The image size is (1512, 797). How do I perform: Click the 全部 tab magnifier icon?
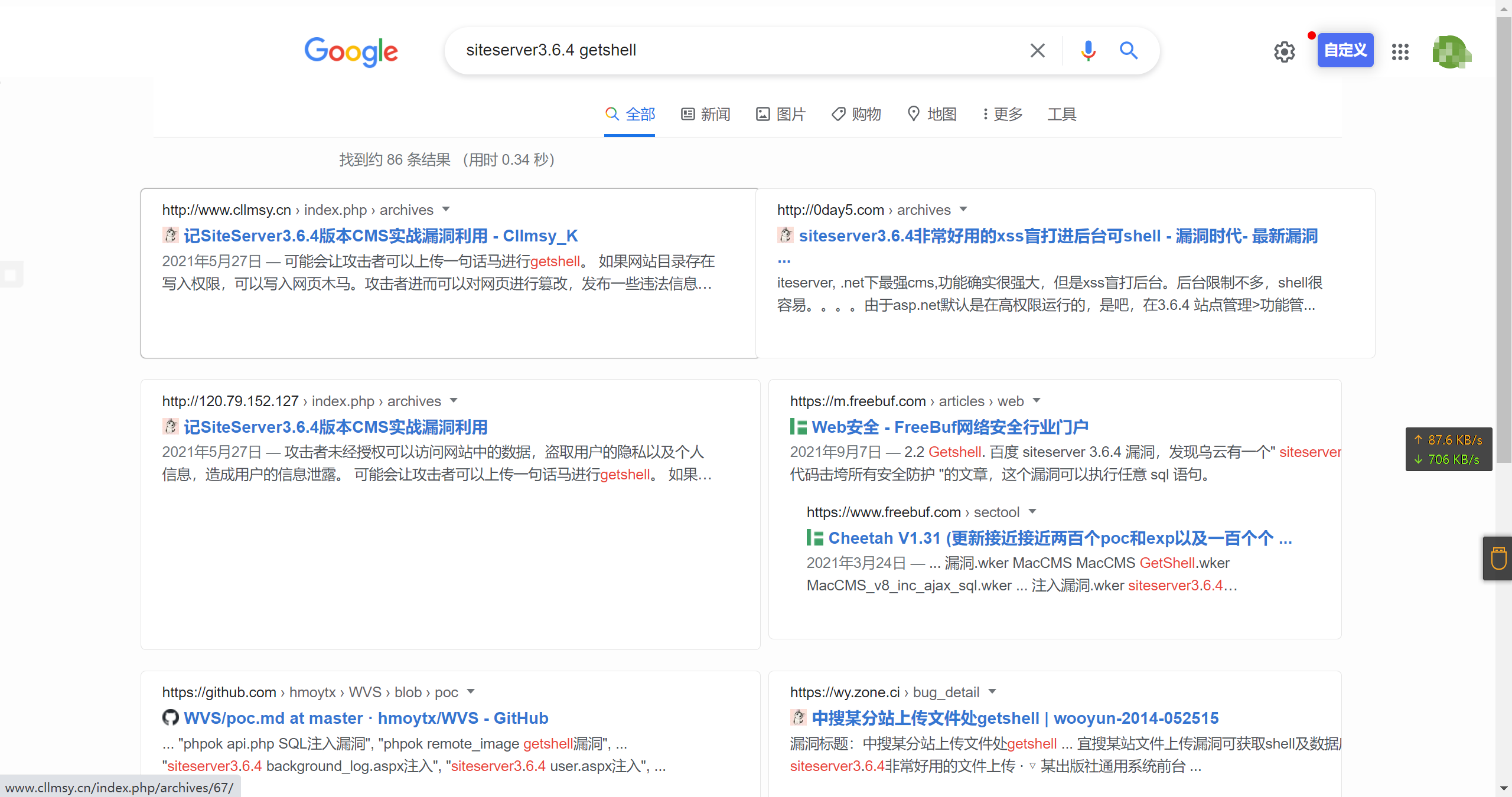pyautogui.click(x=612, y=114)
